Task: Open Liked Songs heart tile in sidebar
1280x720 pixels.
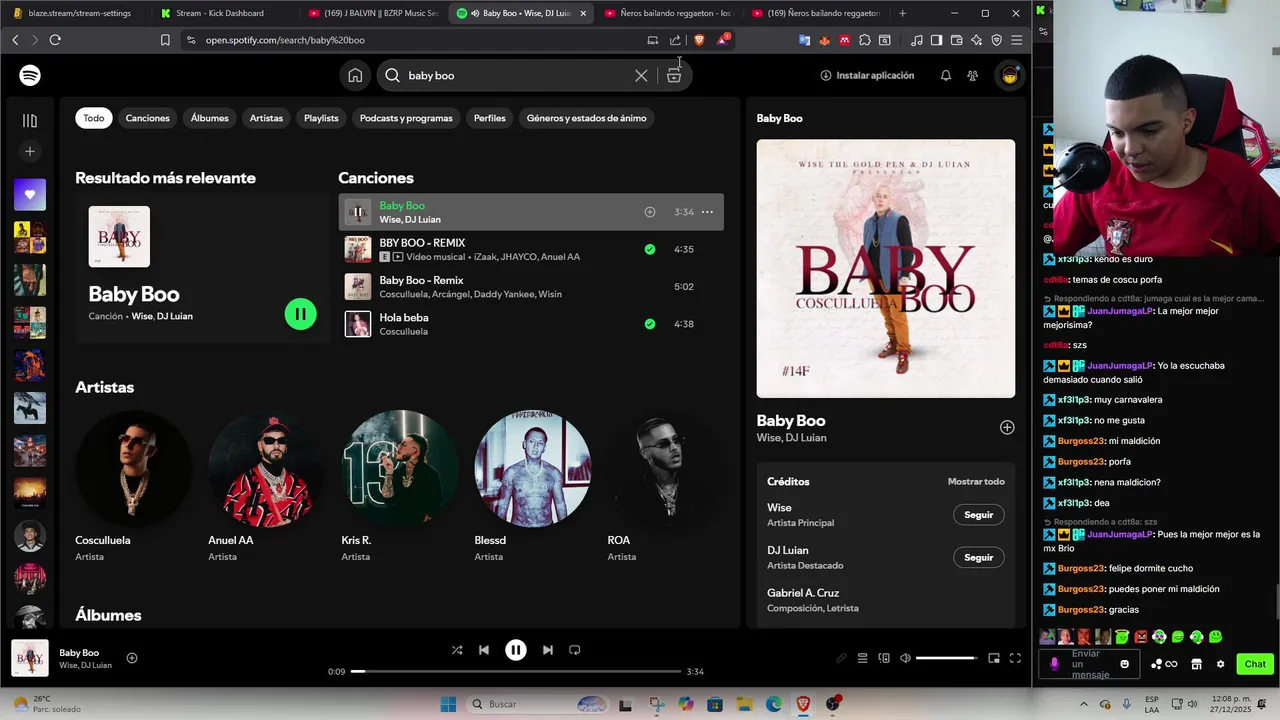Action: (30, 194)
